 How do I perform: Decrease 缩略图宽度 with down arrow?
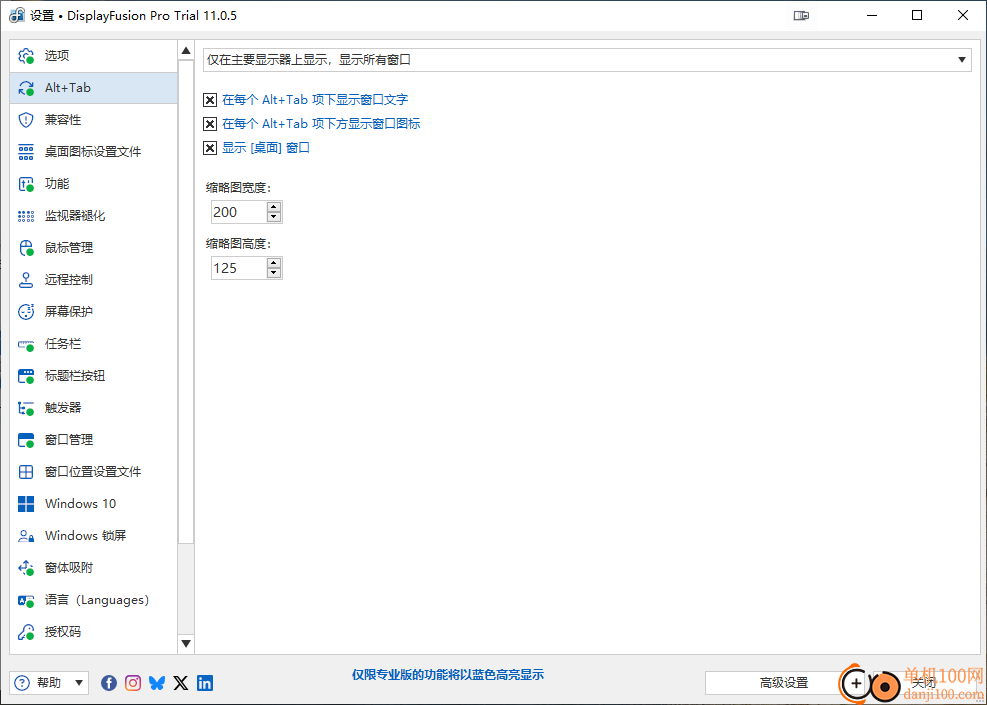274,217
